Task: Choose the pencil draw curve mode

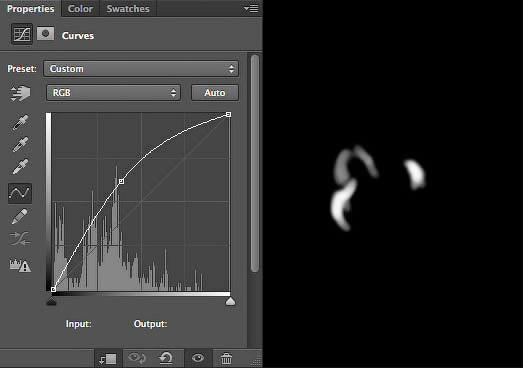Action: coord(20,216)
